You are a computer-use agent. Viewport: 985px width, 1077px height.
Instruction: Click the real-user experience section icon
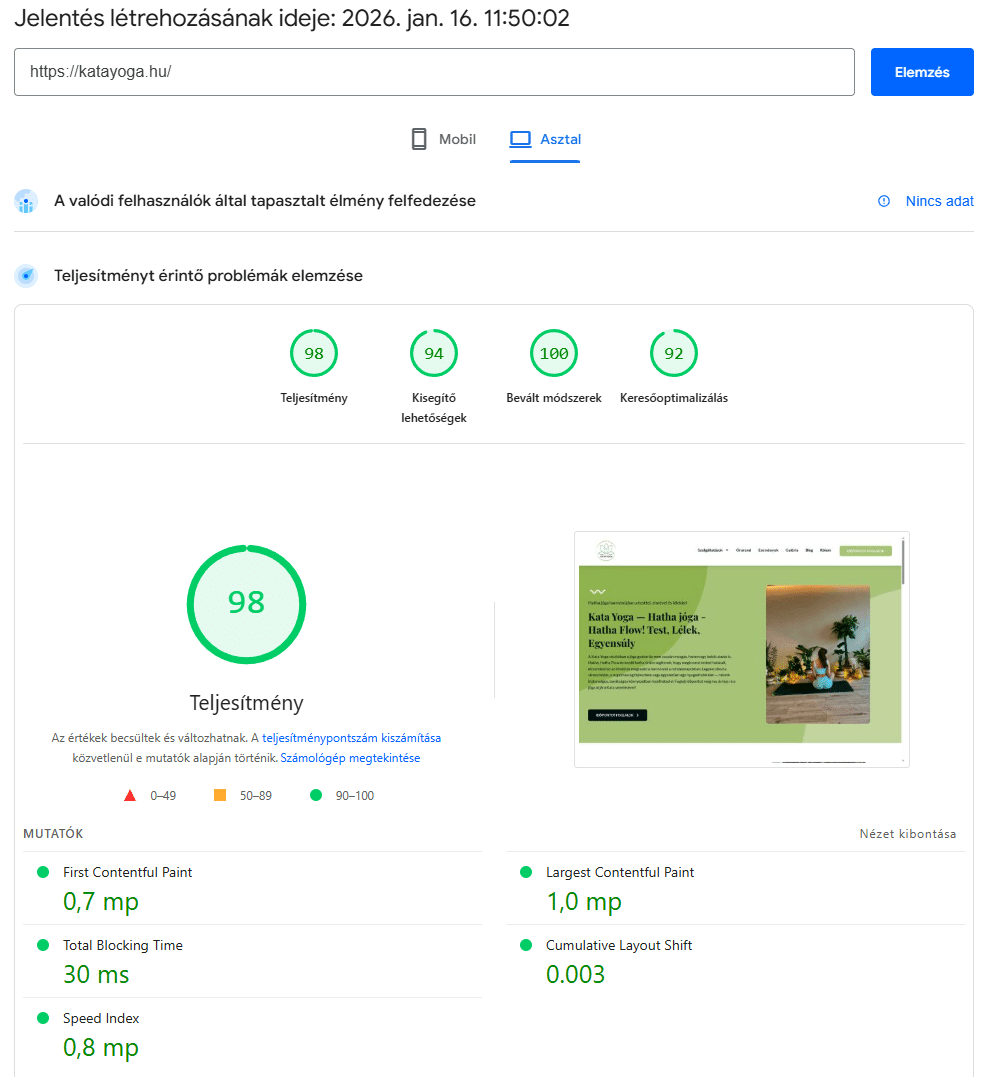tap(26, 201)
